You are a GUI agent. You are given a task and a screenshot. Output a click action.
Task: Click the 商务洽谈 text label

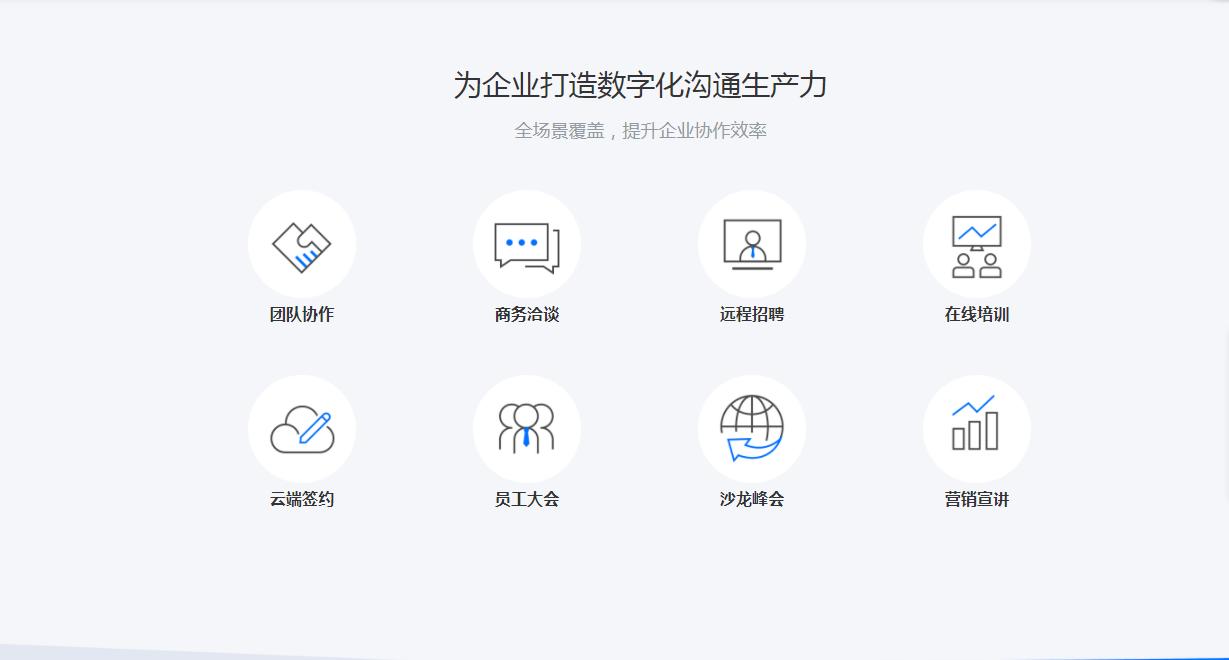(527, 314)
